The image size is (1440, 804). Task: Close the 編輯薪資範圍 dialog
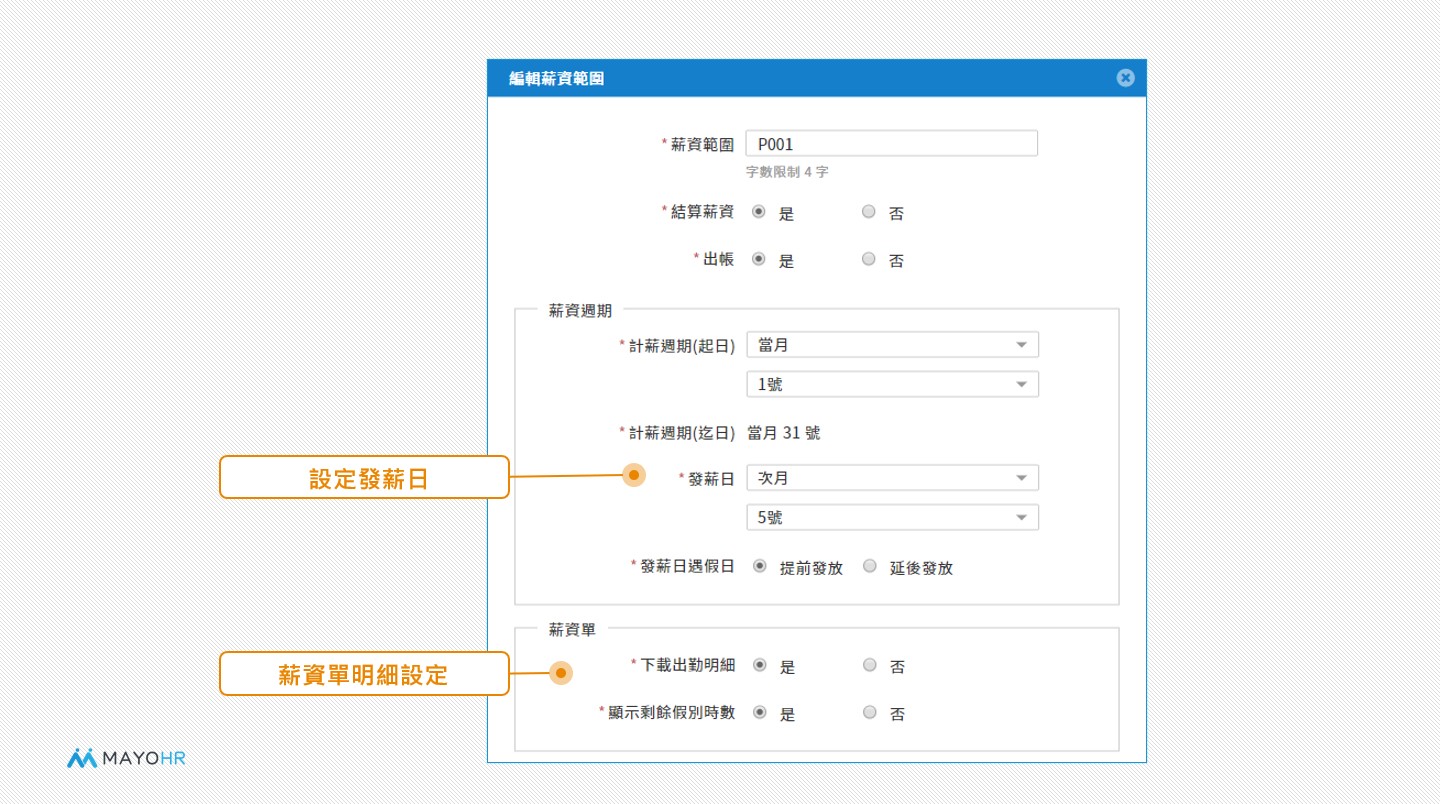1125,78
